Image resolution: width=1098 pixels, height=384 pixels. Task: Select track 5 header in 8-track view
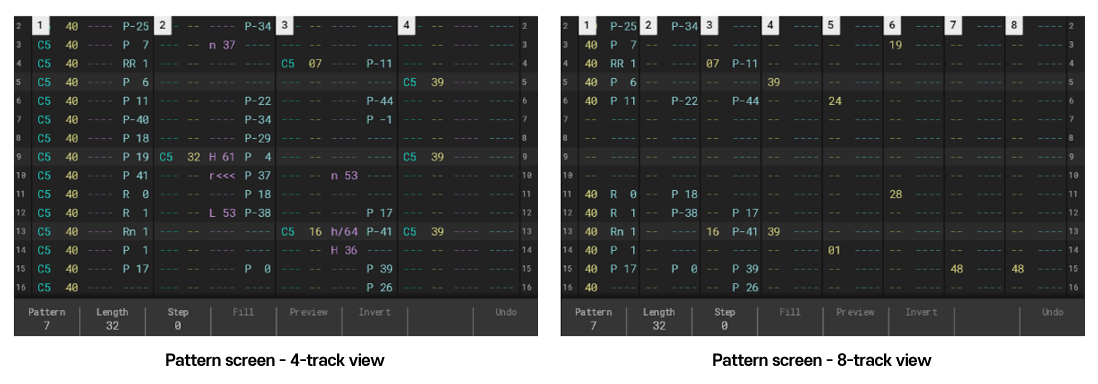pos(830,26)
